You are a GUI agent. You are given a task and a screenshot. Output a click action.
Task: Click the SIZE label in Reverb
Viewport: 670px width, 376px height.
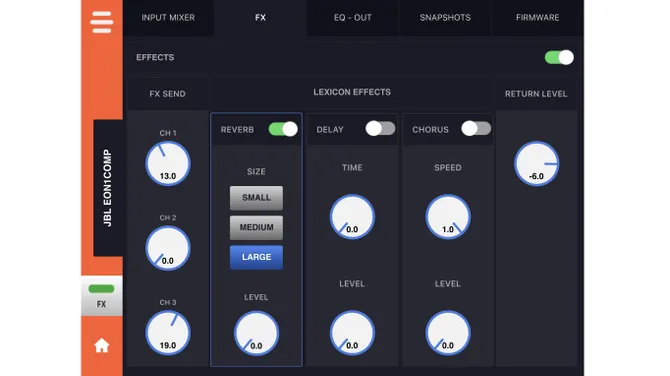256,172
